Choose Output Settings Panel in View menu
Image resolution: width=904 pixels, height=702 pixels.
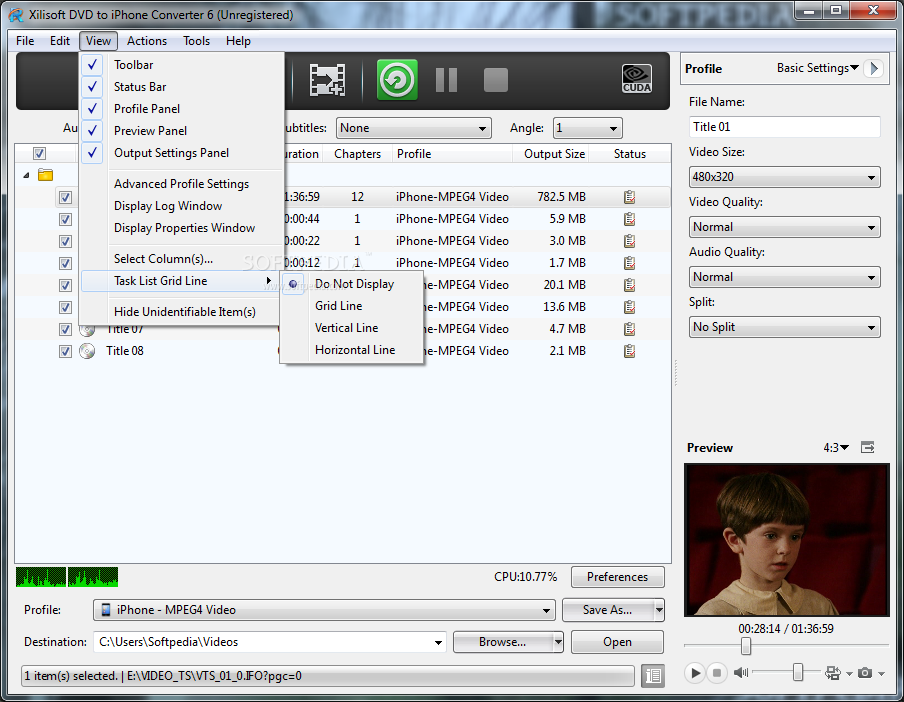(x=181, y=153)
